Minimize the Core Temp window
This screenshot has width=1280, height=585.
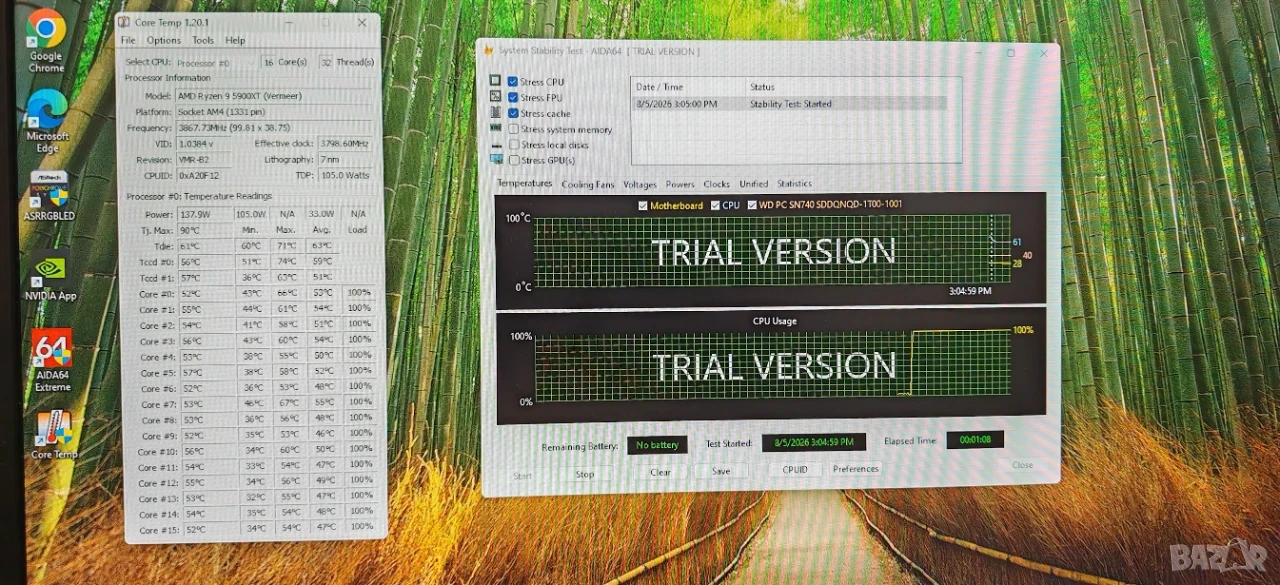click(291, 22)
